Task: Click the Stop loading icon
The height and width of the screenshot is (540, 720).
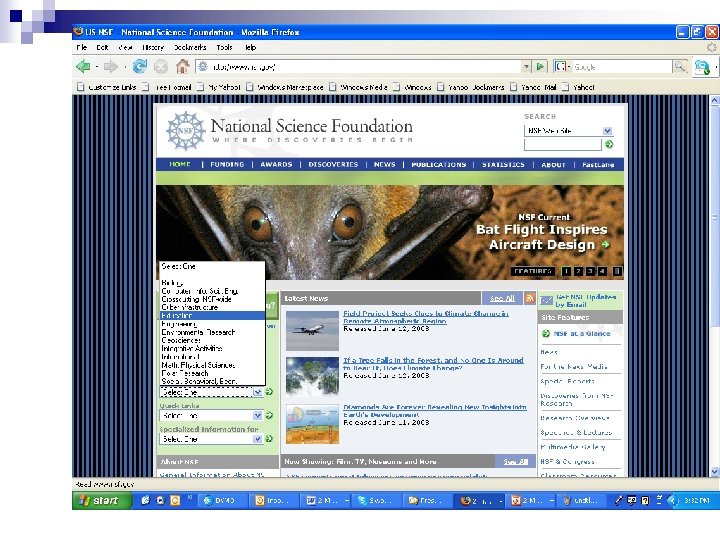Action: [161, 67]
